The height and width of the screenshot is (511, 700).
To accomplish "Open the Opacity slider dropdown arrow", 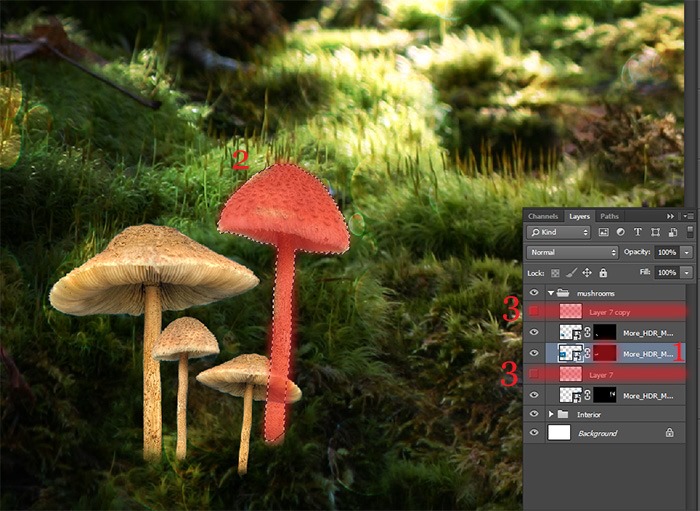I will tap(687, 253).
